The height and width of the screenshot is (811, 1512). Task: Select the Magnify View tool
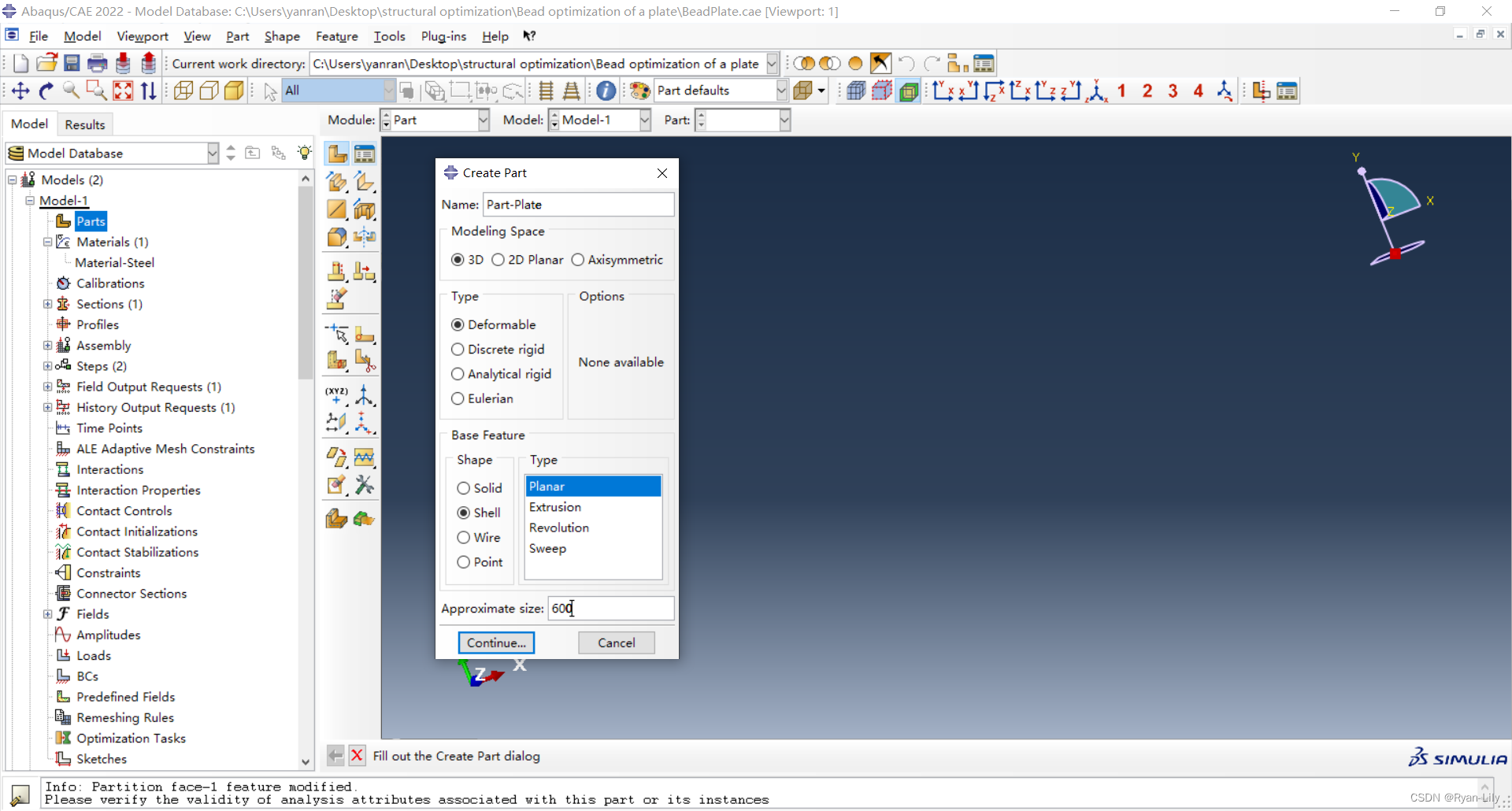click(71, 91)
